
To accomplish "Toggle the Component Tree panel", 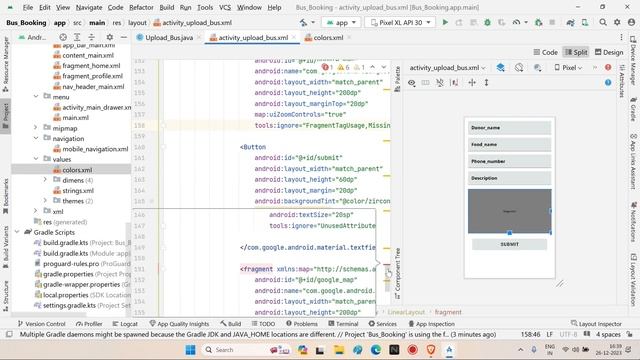I will click(398, 273).
